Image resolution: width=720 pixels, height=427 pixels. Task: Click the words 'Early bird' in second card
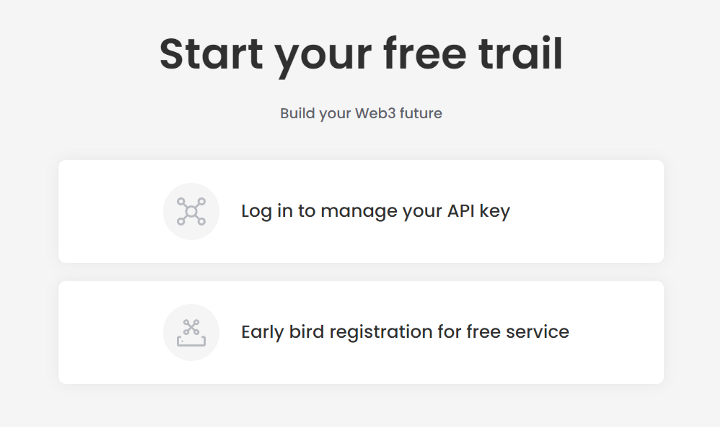282,332
